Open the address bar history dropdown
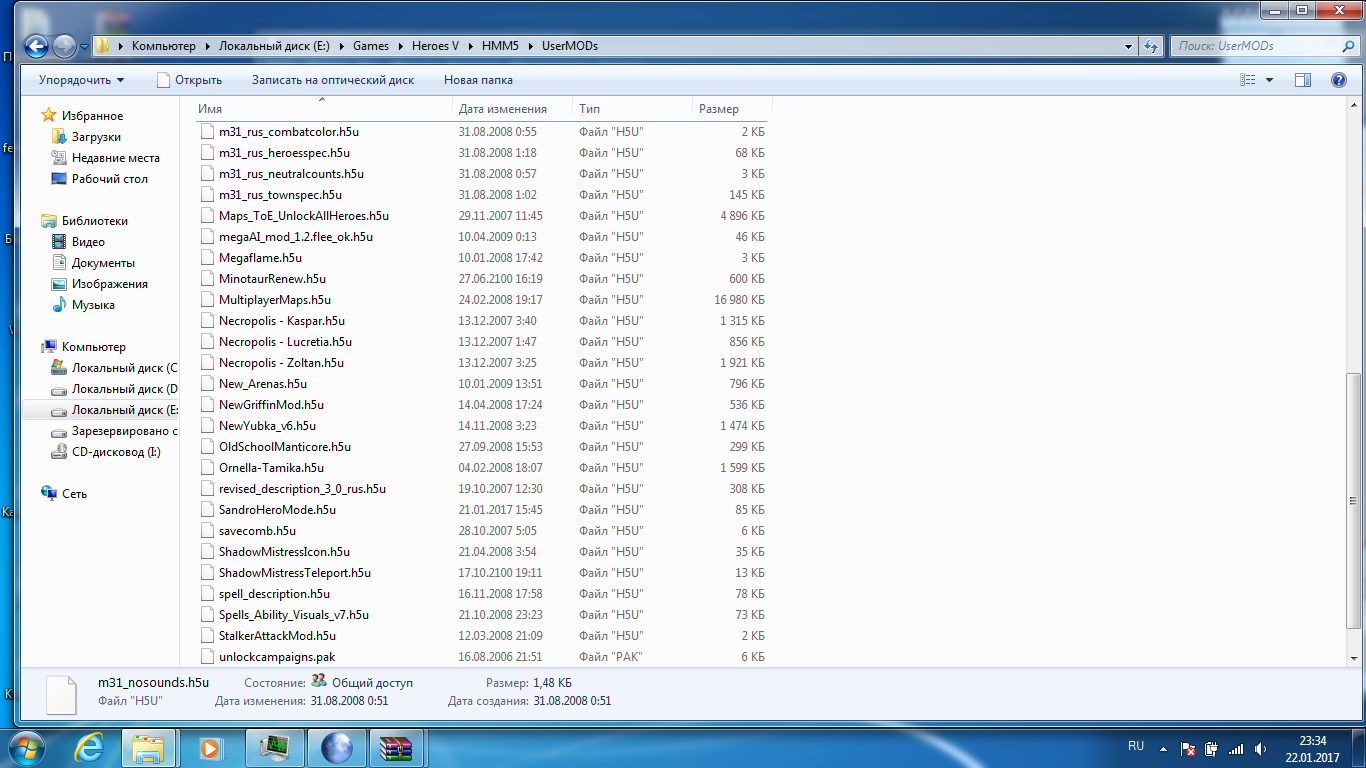Viewport: 1366px width, 768px height. (1128, 46)
